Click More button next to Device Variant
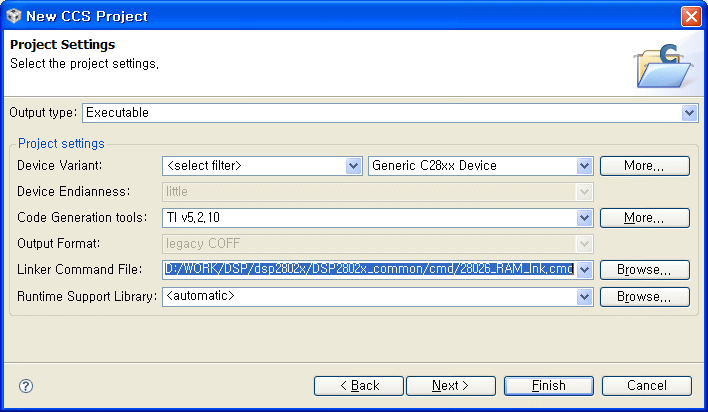Viewport: 708px width, 412px height. (644, 166)
